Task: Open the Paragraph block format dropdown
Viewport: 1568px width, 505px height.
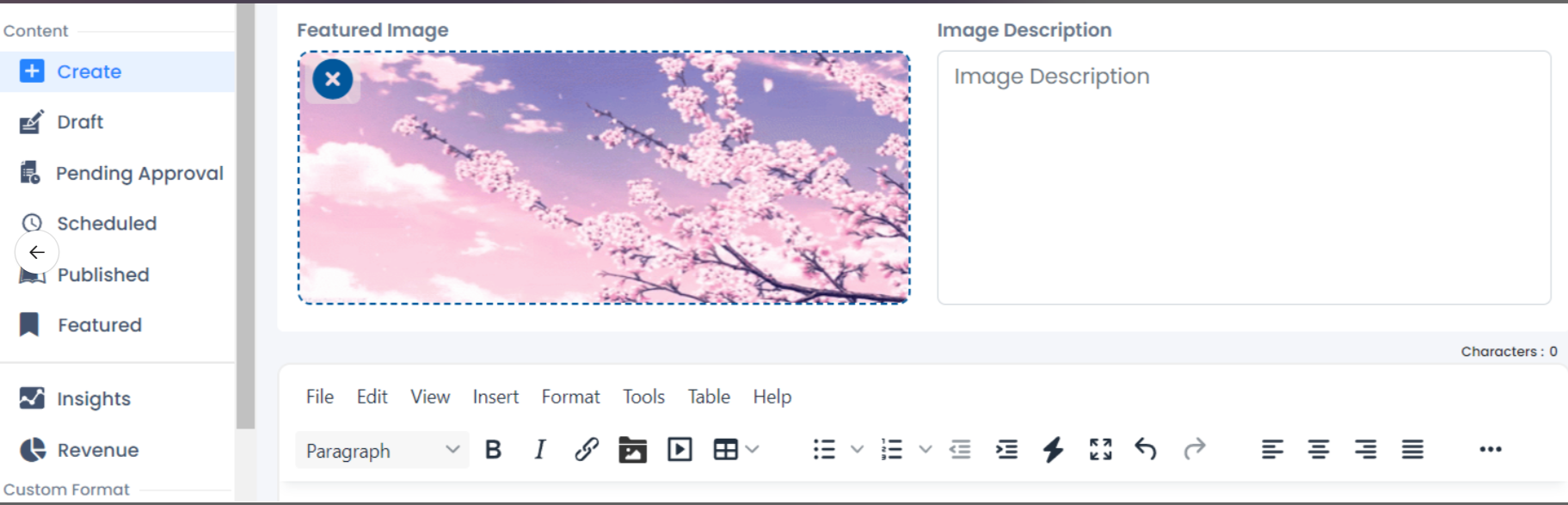Action: [x=382, y=450]
